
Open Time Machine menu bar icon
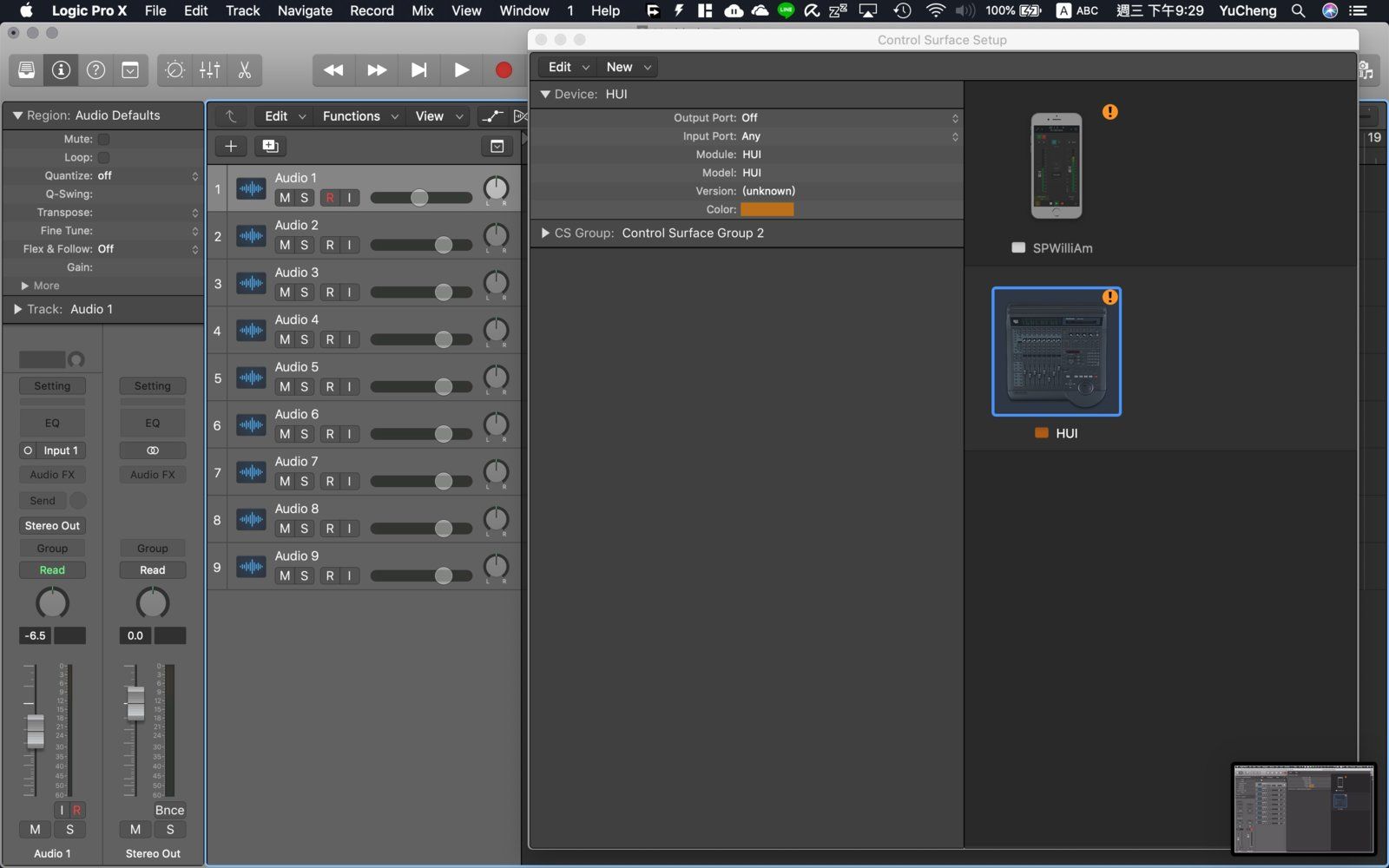pos(902,10)
